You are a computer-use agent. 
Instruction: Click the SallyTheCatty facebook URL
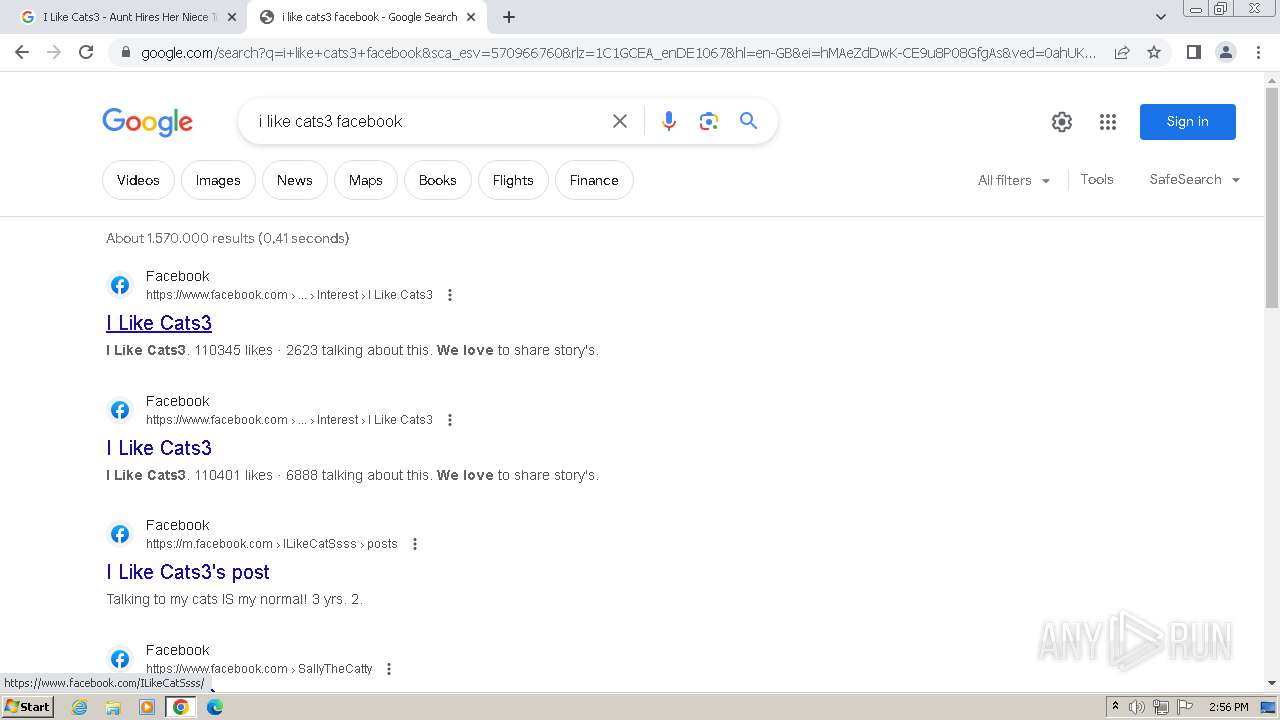[259, 669]
